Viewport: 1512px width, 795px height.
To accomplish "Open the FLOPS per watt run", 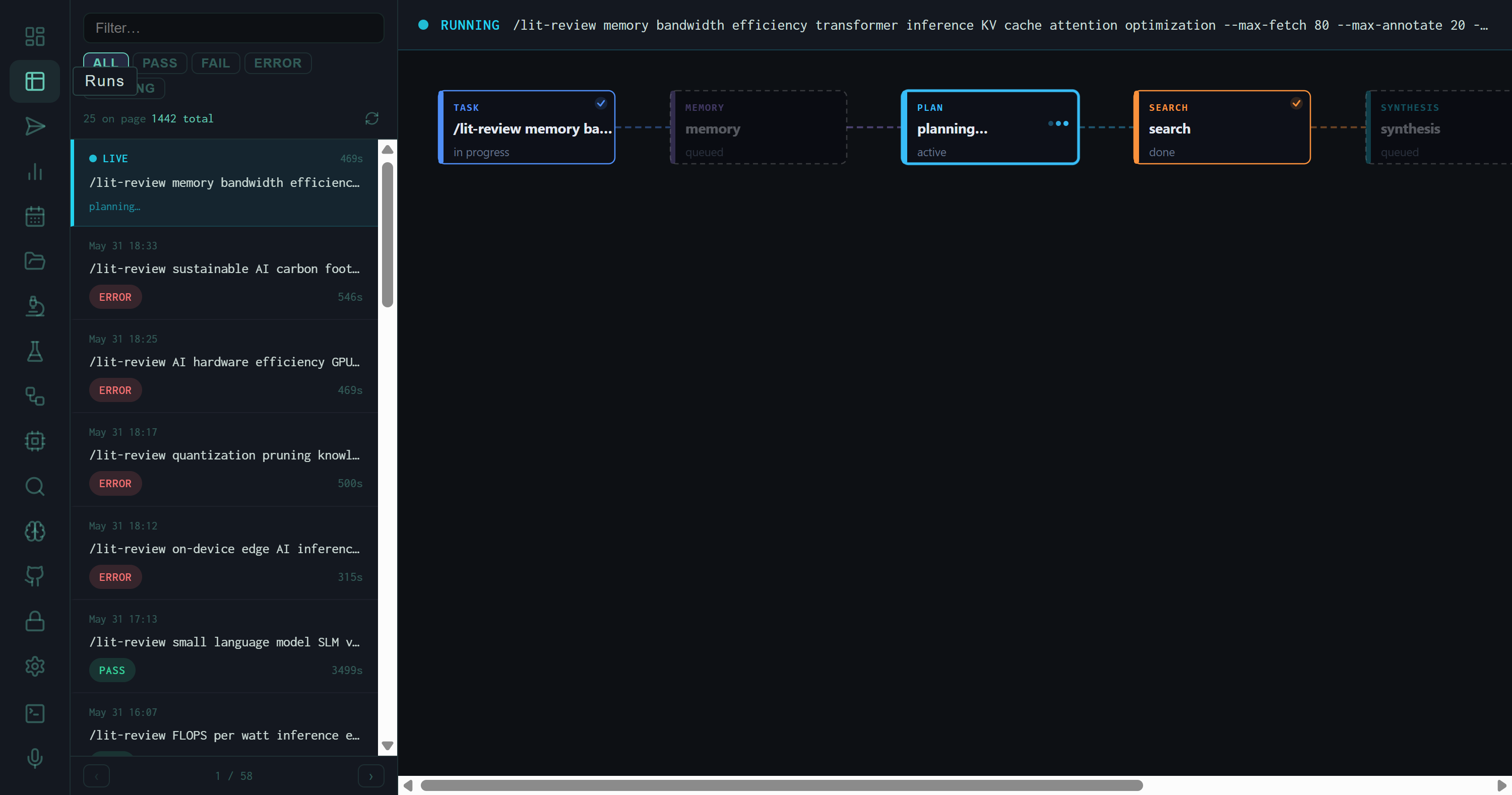I will point(224,725).
